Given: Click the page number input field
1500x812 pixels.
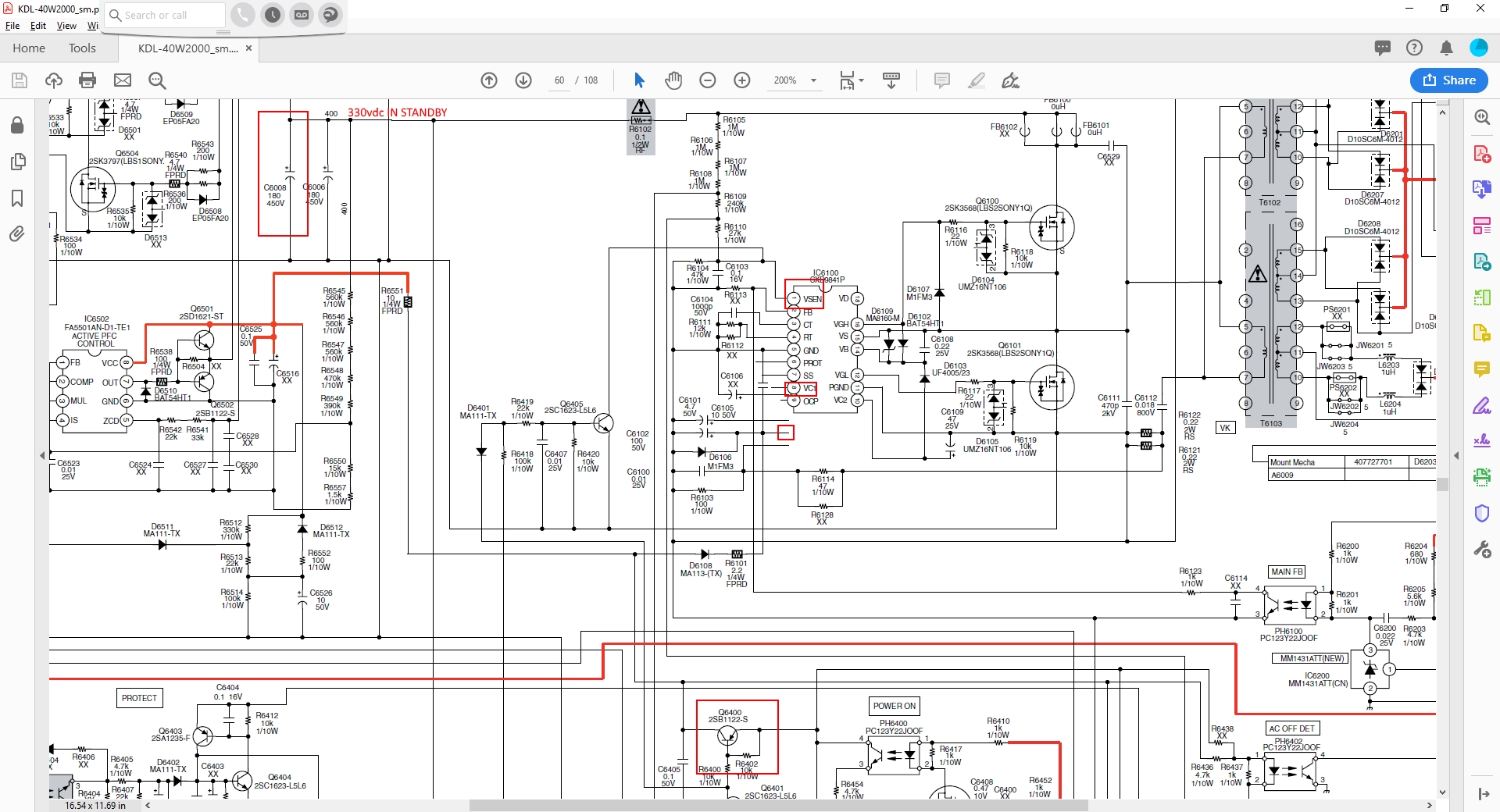Looking at the screenshot, I should click(559, 80).
